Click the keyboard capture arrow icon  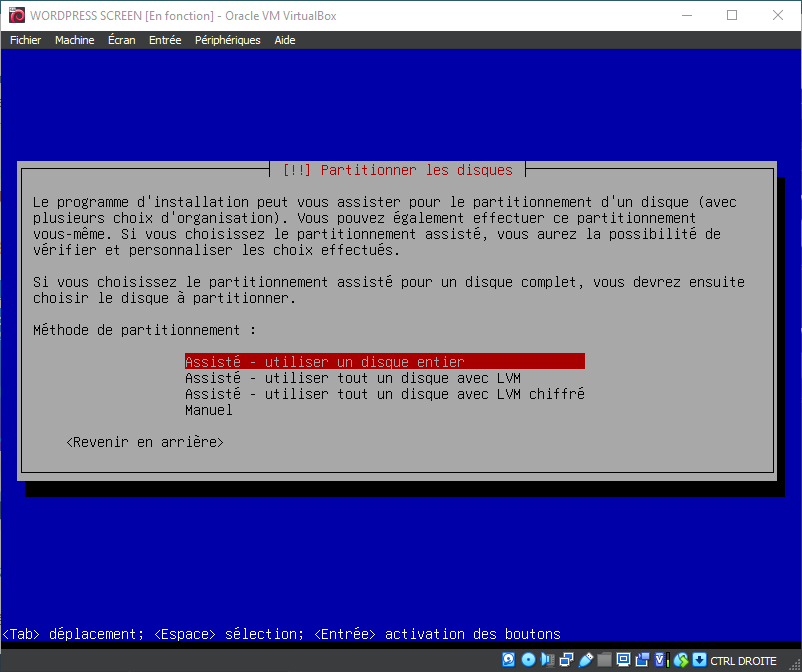(x=699, y=660)
